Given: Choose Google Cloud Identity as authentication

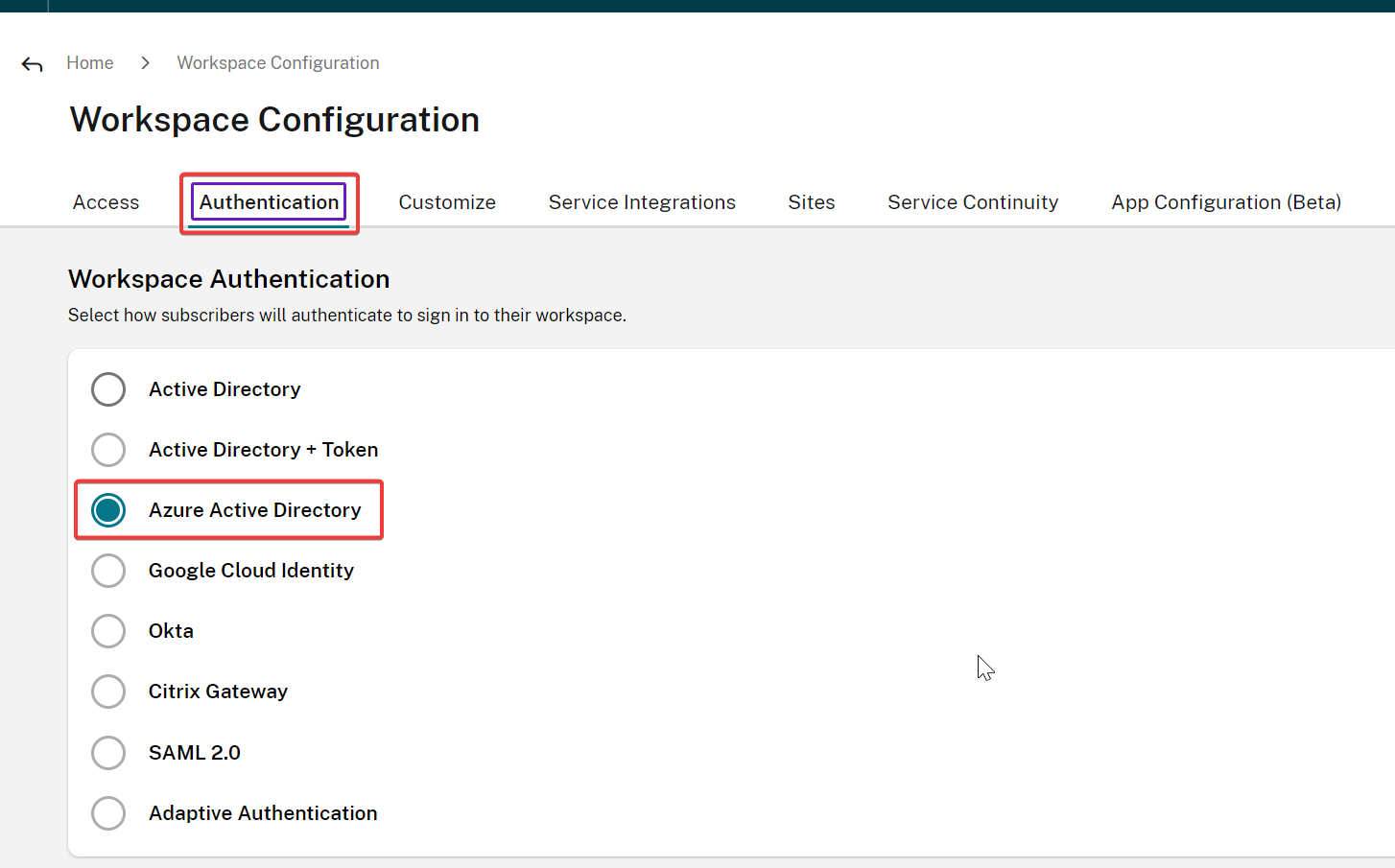Looking at the screenshot, I should point(108,571).
